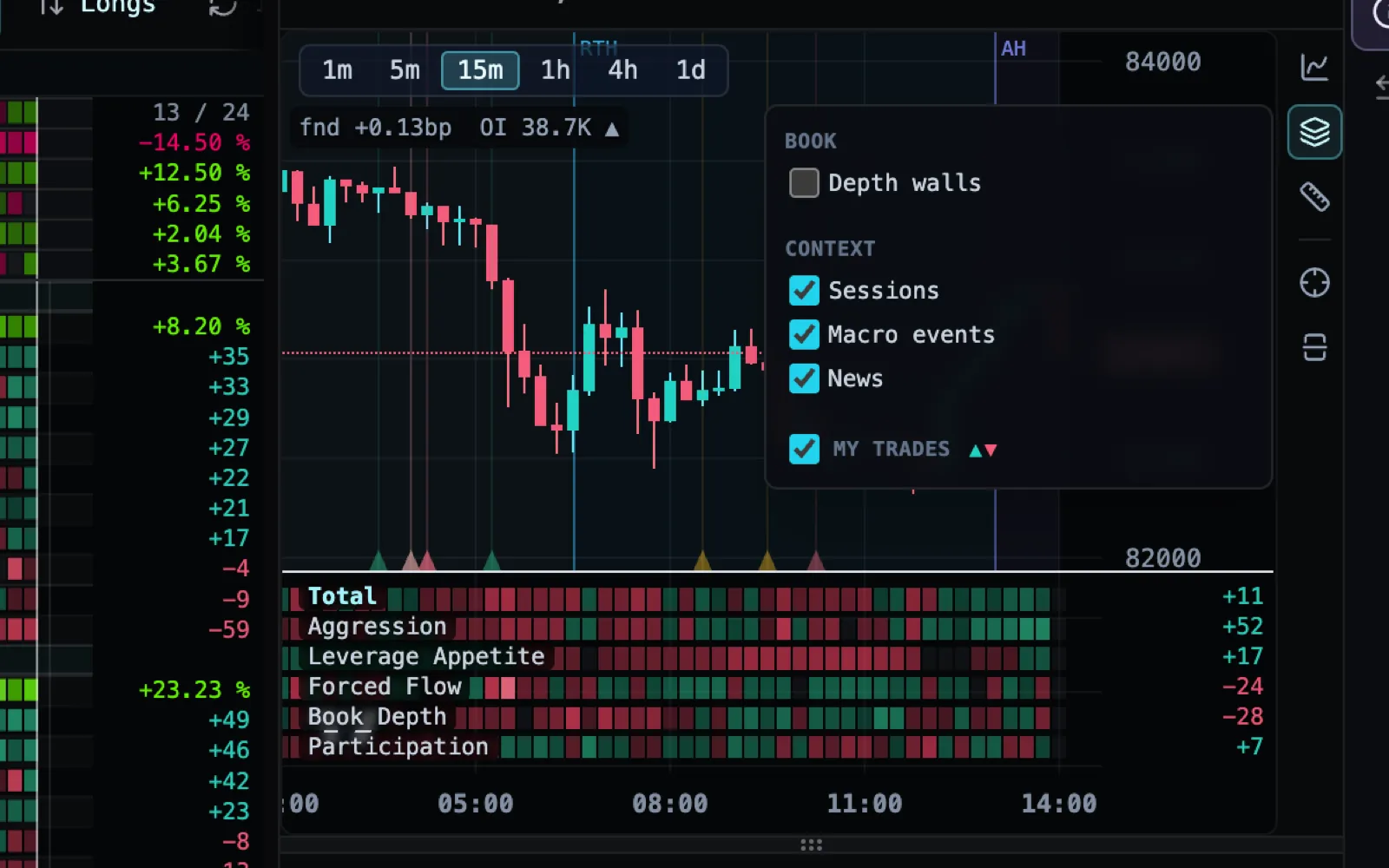Select the dark red marker before 11:00
The width and height of the screenshot is (1389, 868).
coord(816,561)
